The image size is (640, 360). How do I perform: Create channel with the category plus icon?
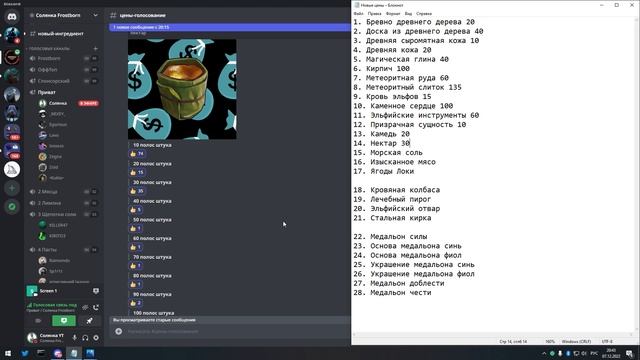[96, 49]
